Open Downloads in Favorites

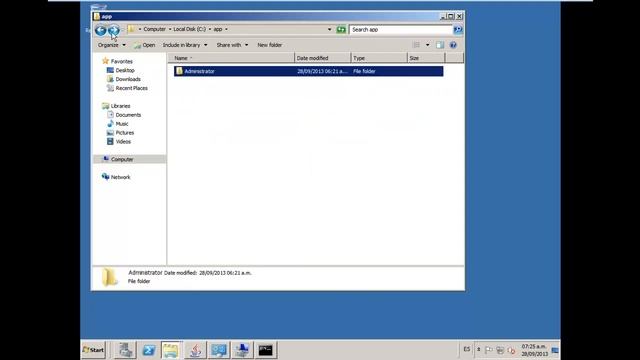[128, 79]
